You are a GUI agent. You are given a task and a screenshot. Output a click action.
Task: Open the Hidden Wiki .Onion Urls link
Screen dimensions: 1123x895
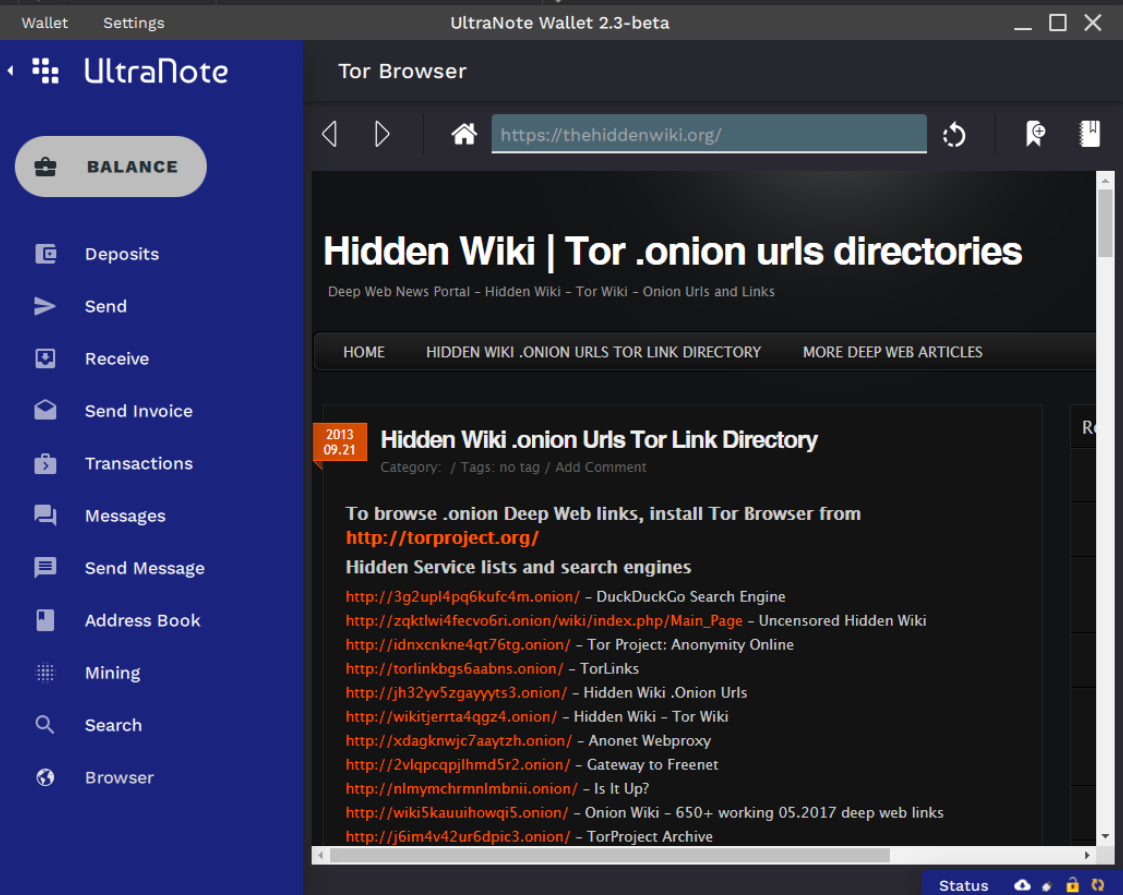click(x=456, y=693)
